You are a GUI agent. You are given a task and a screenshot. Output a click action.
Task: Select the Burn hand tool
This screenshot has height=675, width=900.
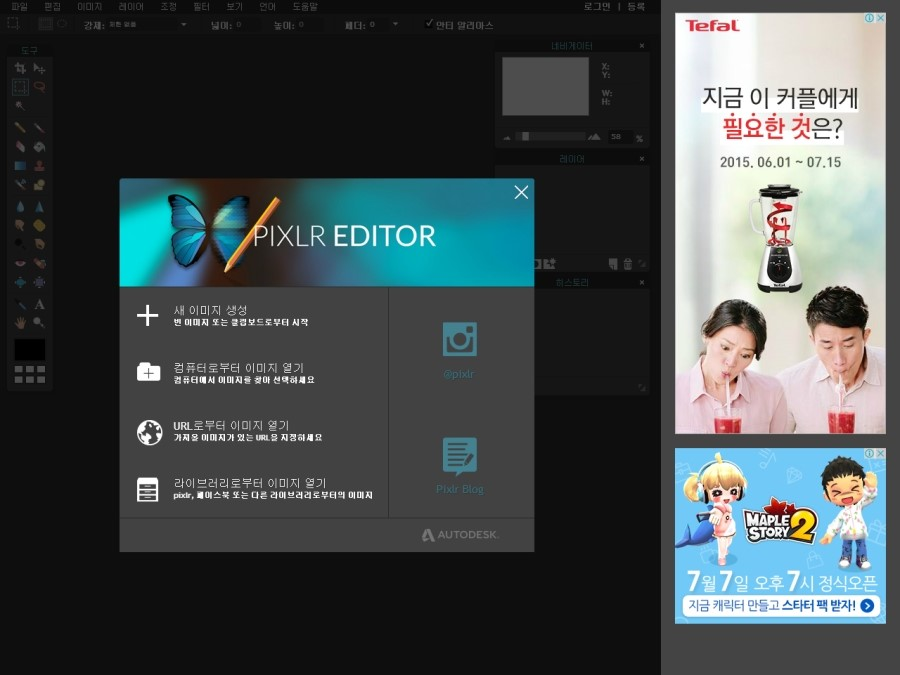[x=39, y=244]
